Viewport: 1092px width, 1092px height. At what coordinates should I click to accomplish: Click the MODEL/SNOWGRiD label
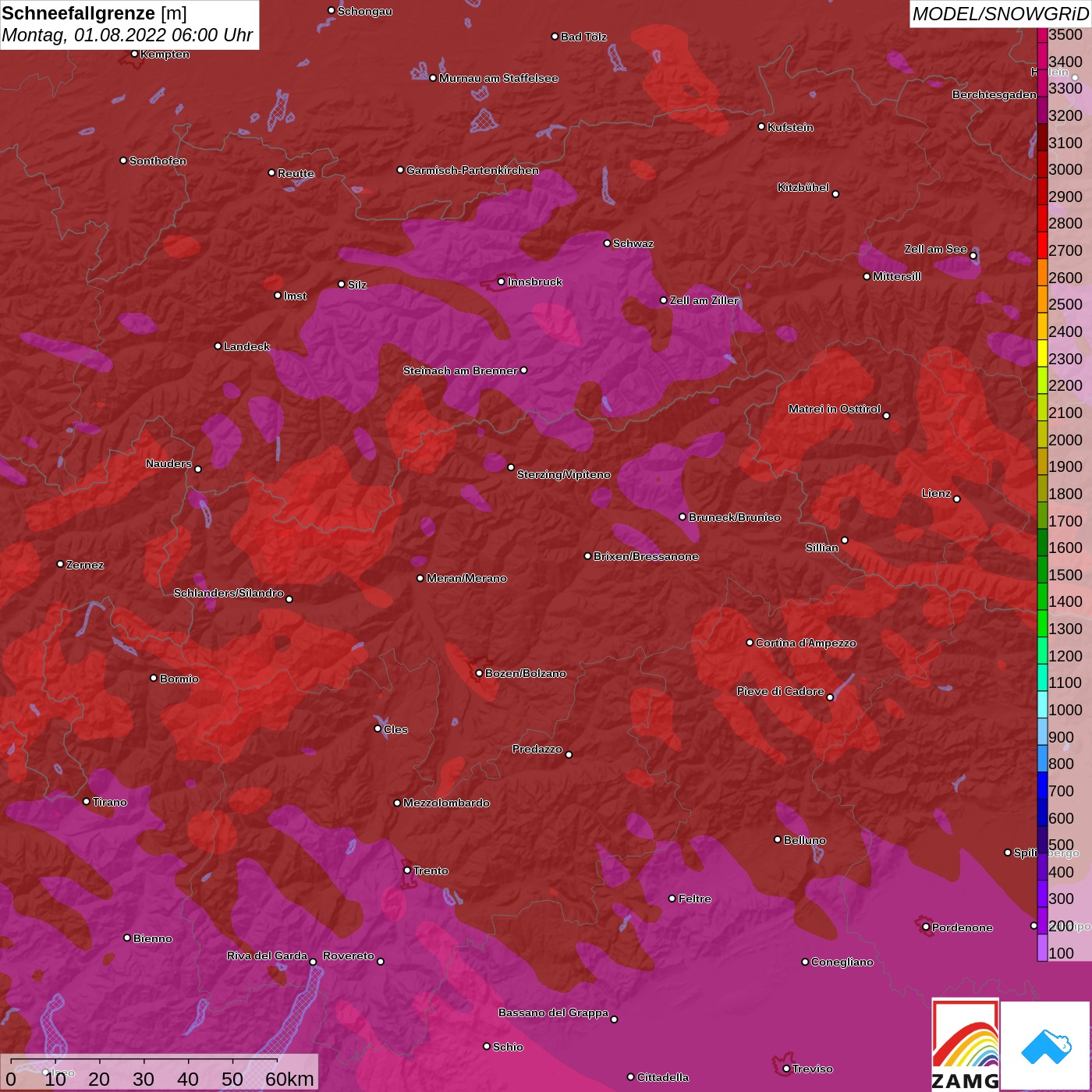(x=1000, y=14)
